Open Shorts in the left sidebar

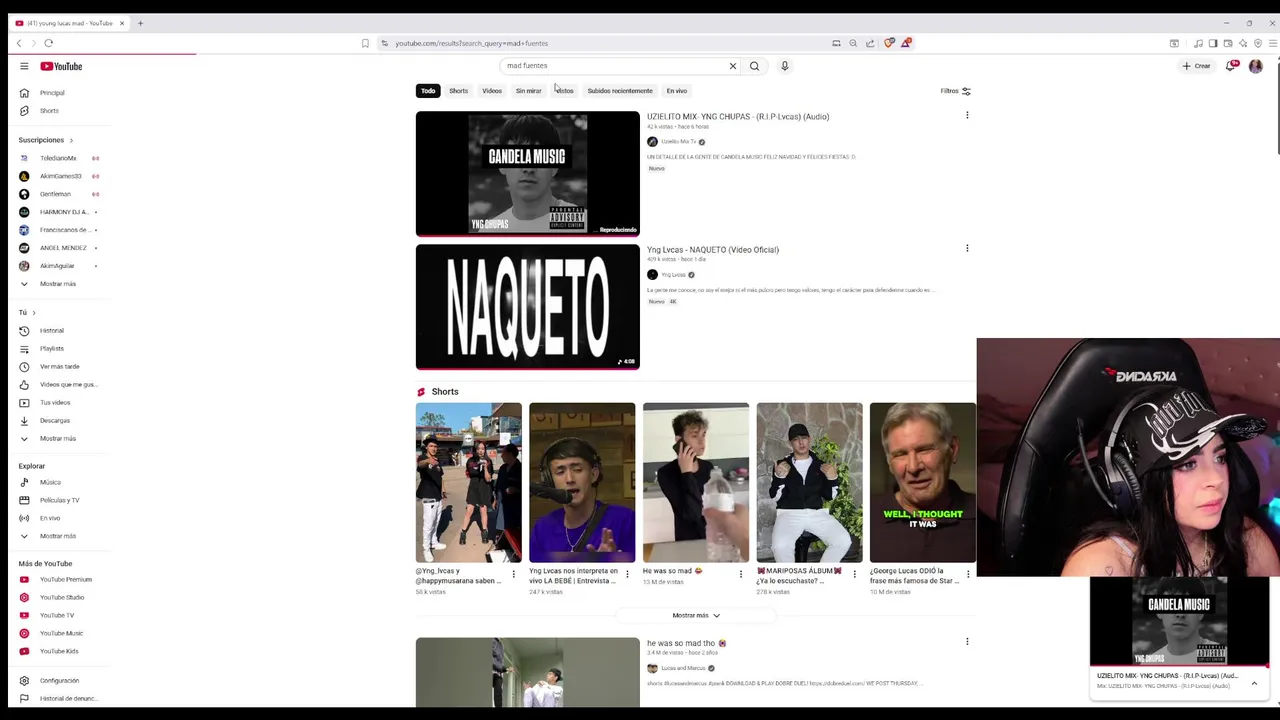coord(49,111)
